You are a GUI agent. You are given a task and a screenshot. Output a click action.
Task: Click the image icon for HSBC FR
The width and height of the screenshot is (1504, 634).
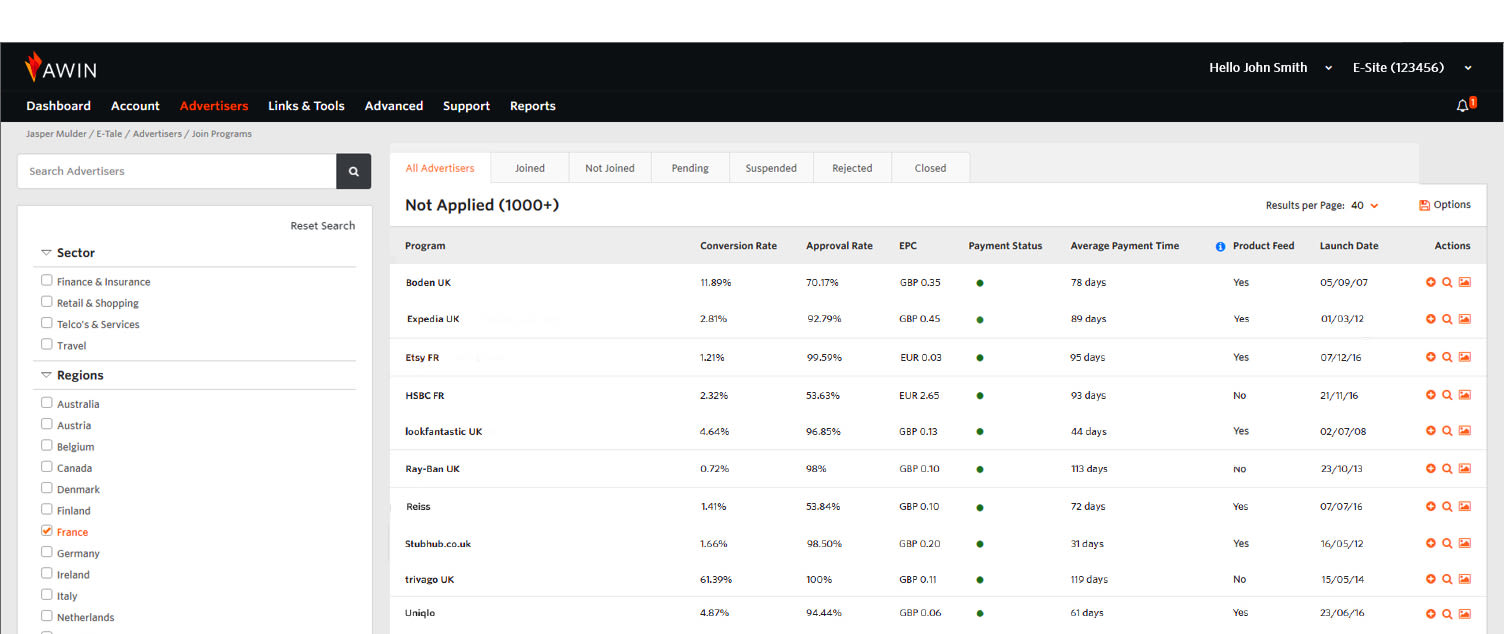point(1465,395)
